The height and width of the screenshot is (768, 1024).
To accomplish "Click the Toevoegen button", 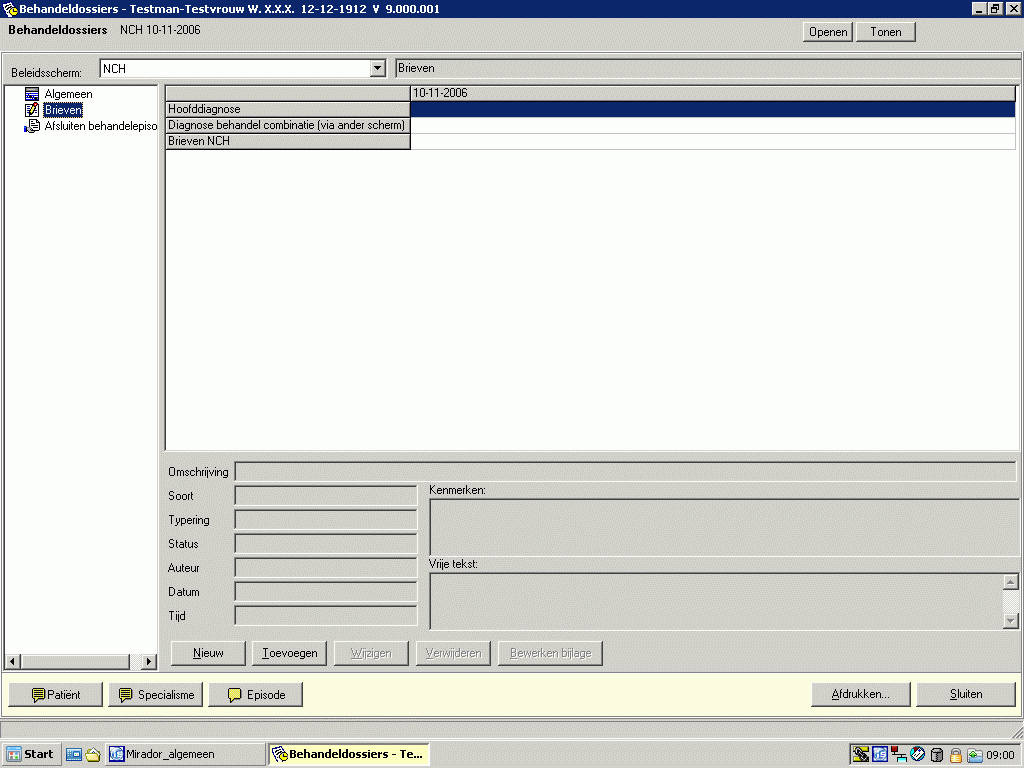I will tap(289, 653).
